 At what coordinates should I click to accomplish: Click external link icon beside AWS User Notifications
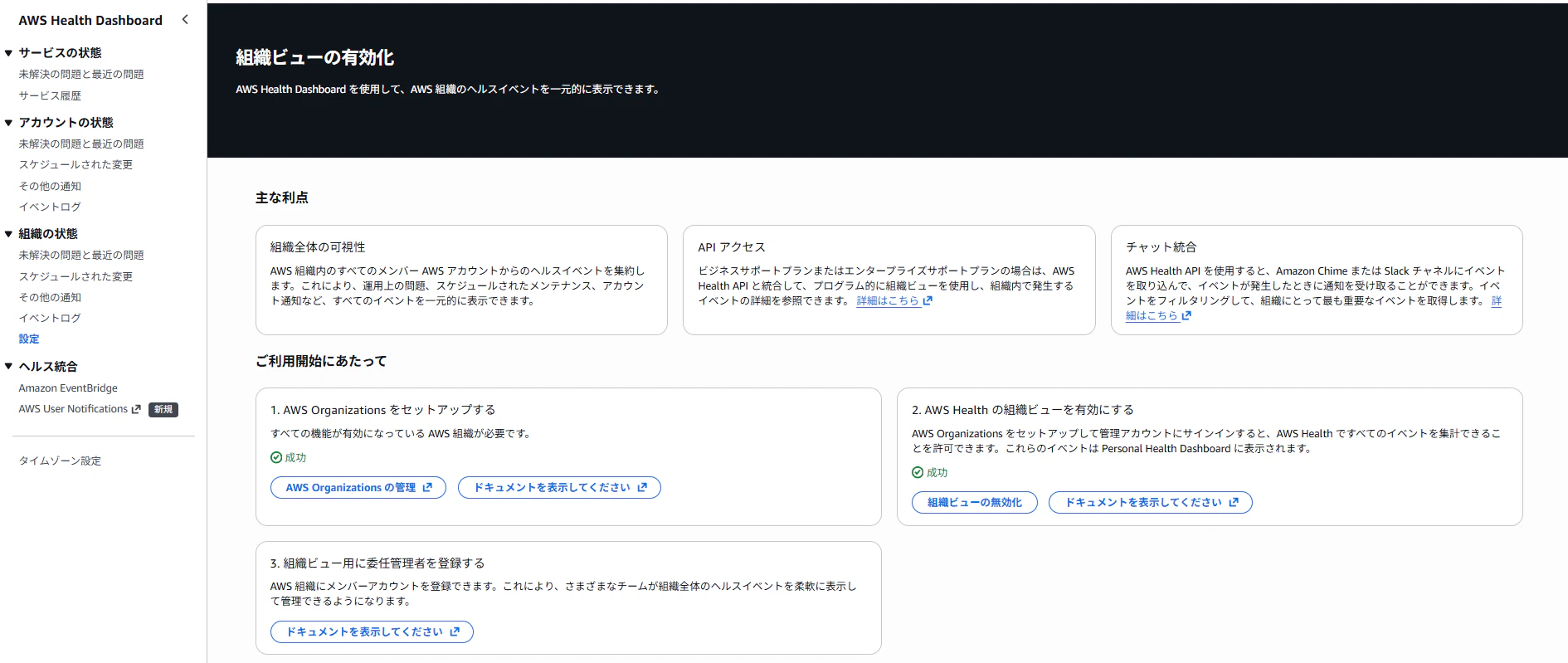[136, 409]
